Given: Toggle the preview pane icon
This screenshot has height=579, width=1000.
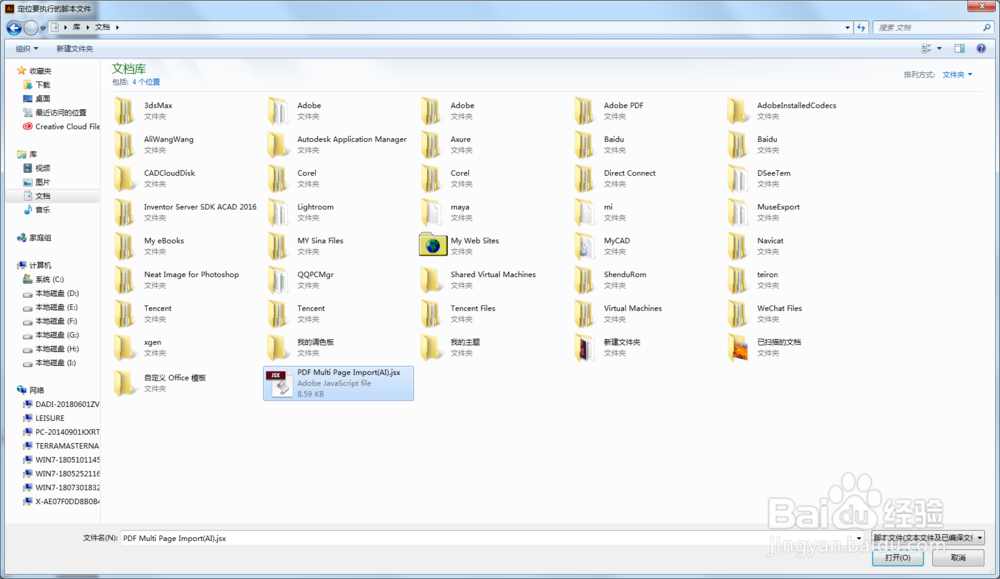Looking at the screenshot, I should pyautogui.click(x=959, y=48).
